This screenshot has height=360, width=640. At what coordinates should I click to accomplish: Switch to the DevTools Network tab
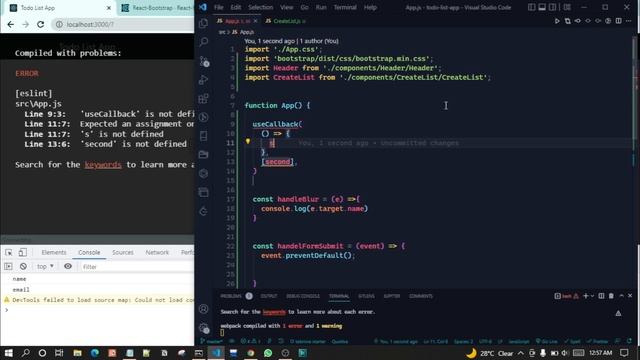[157, 253]
